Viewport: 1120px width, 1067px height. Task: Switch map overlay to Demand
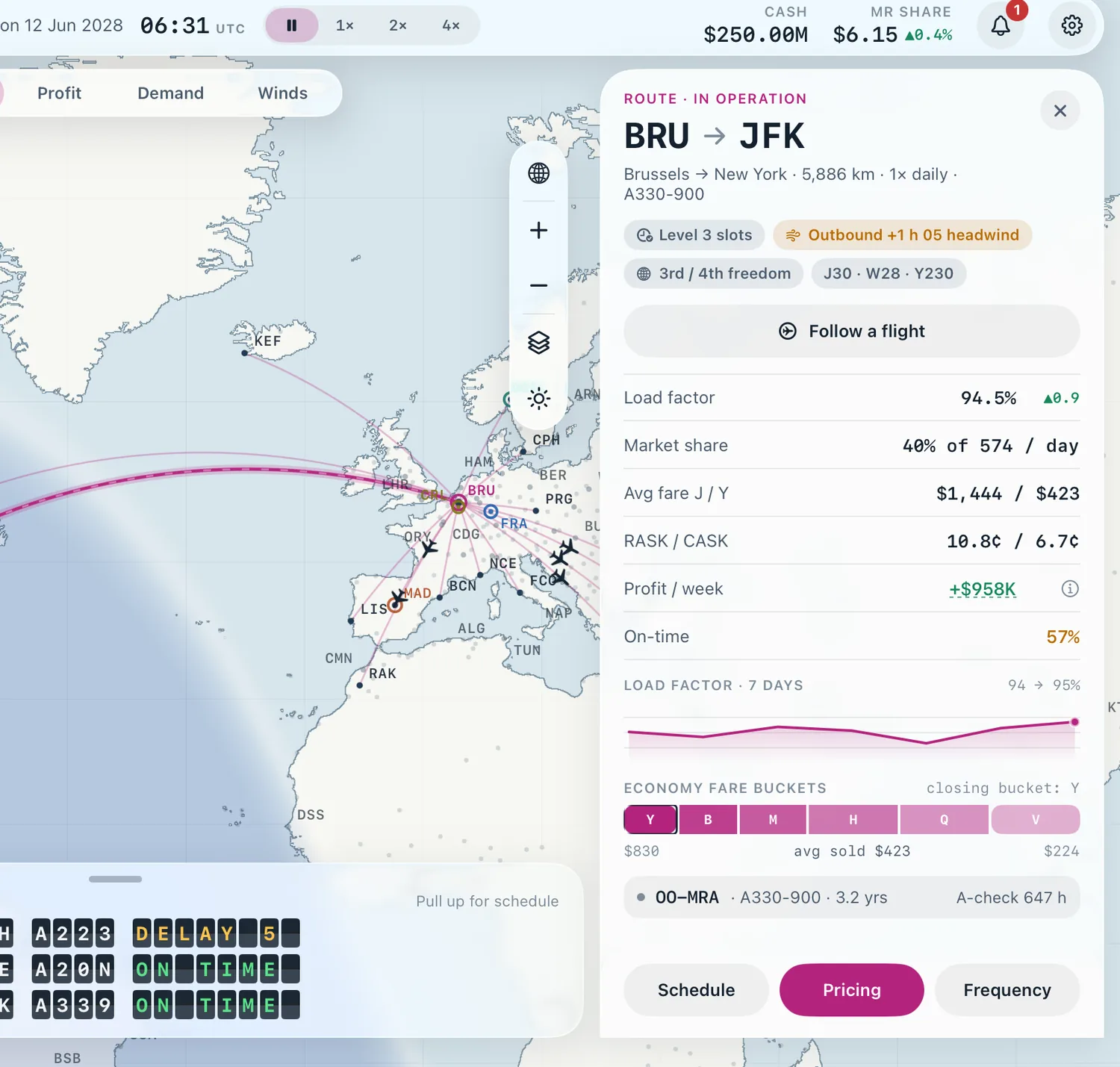[170, 93]
